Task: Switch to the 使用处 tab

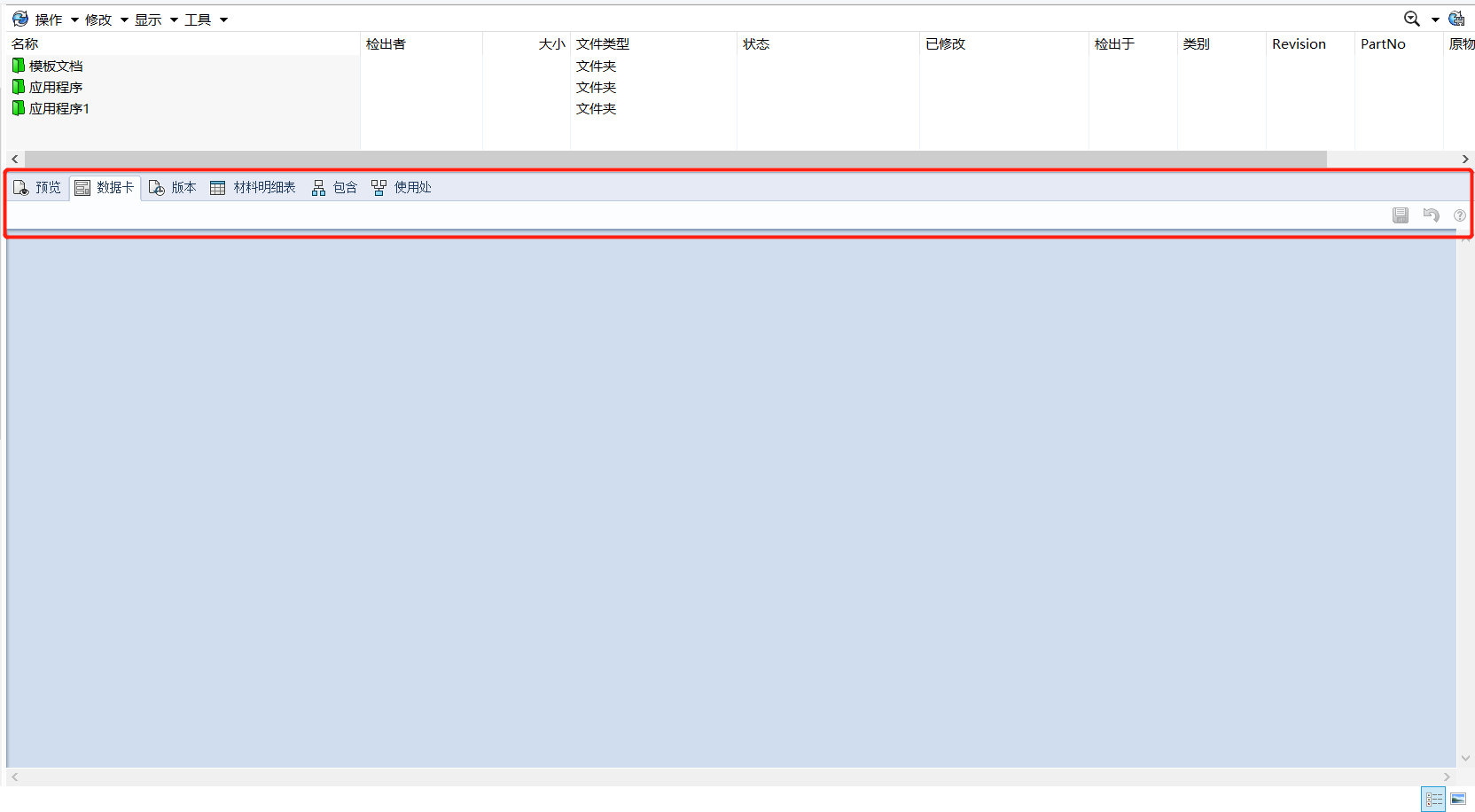Action: (402, 187)
